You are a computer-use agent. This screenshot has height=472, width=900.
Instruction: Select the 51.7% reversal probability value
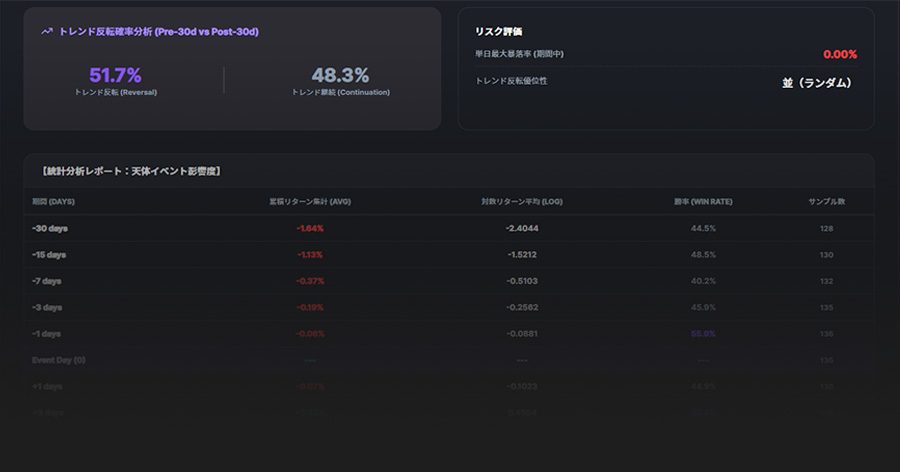click(x=115, y=75)
